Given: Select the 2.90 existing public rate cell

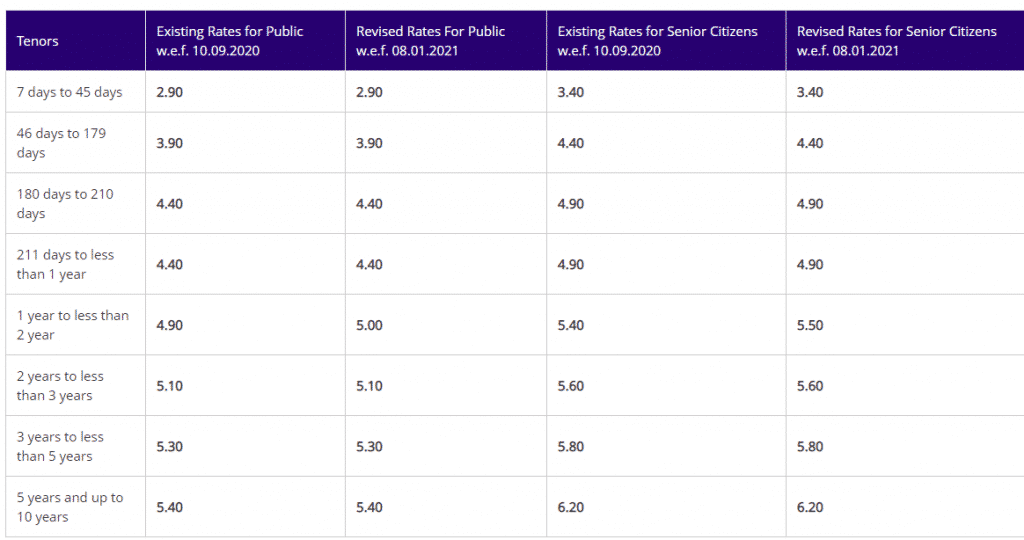Looking at the screenshot, I should (x=170, y=92).
